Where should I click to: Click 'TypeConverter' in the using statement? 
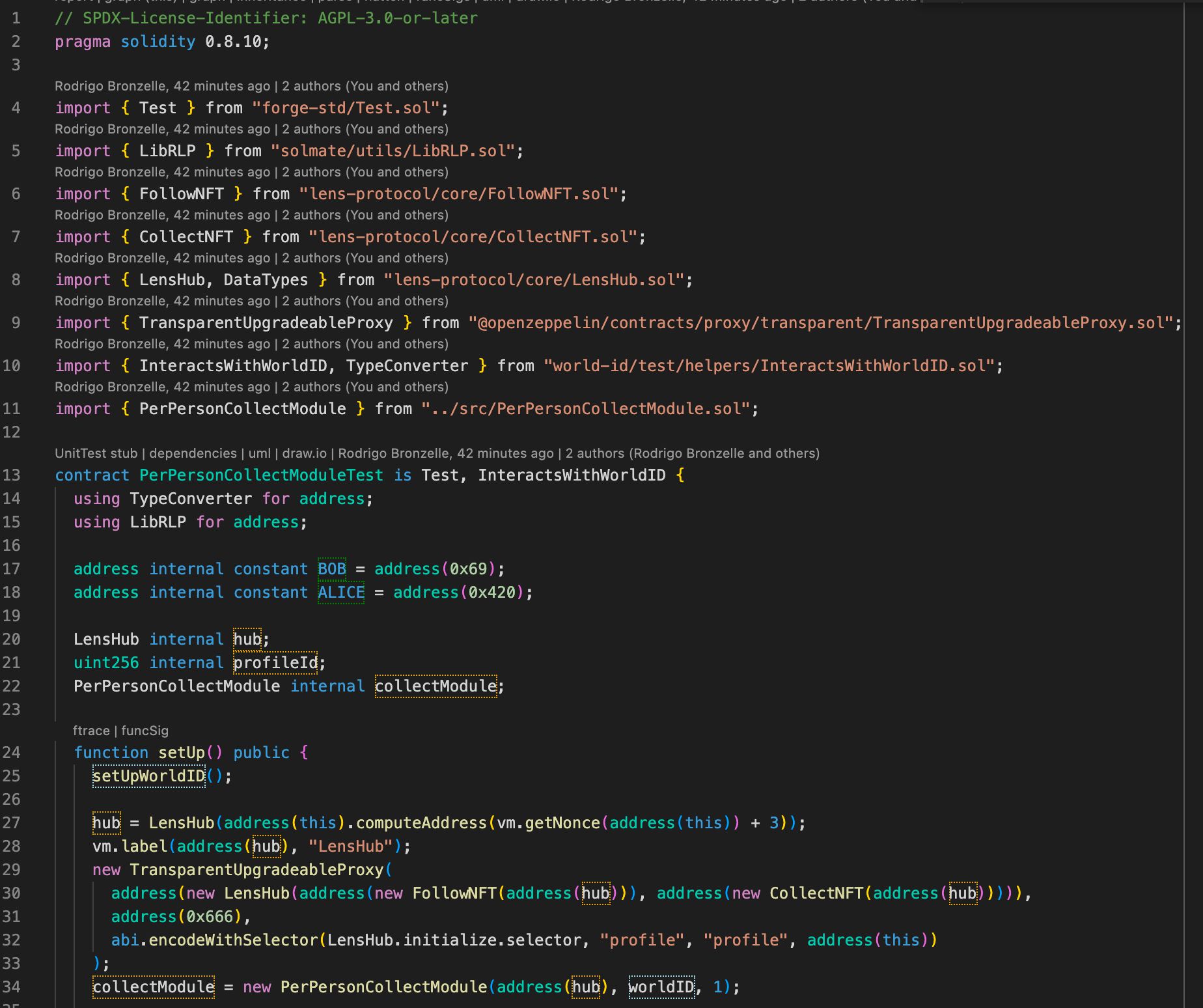tap(191, 499)
